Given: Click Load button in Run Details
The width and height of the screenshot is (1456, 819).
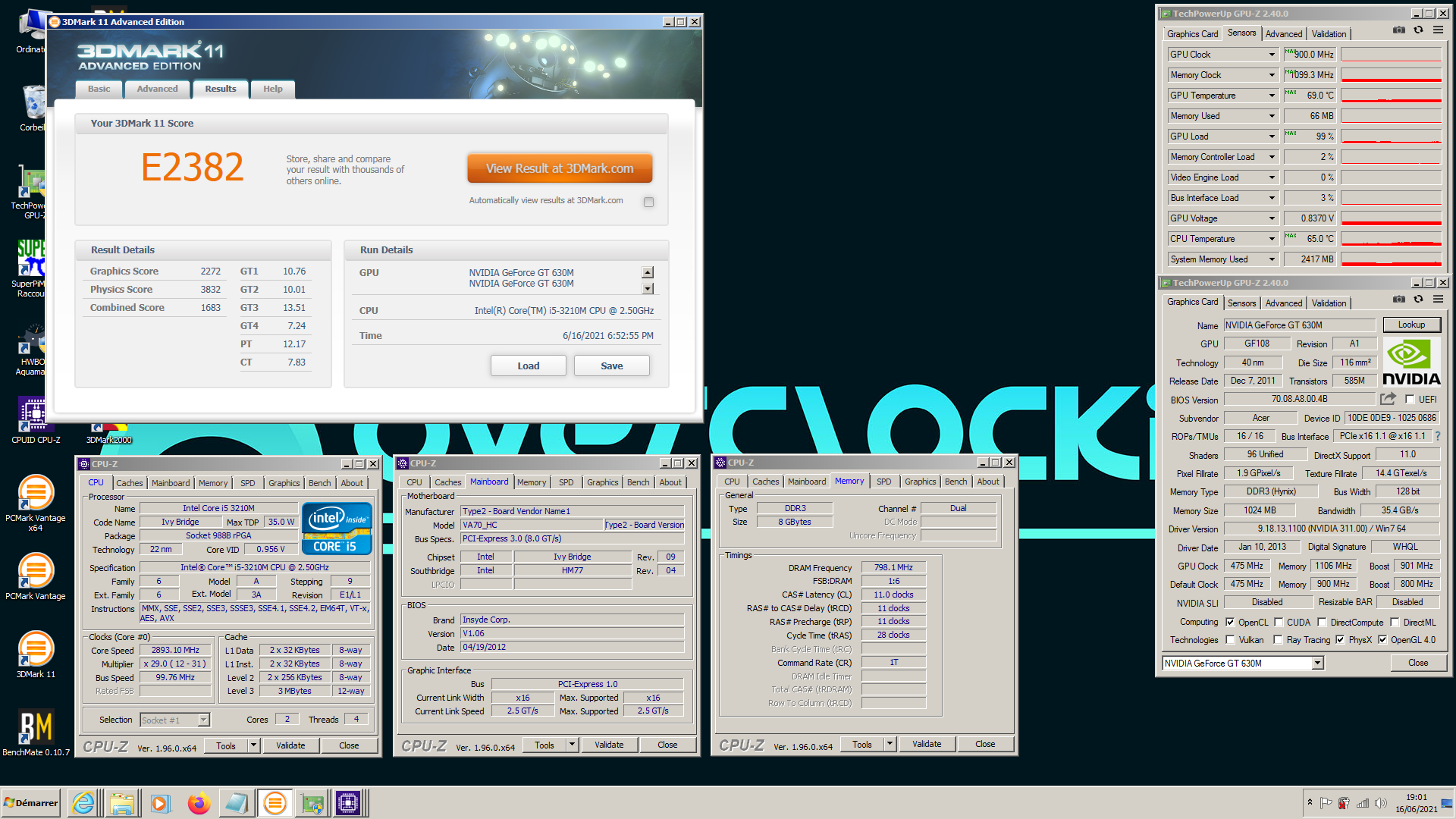Looking at the screenshot, I should [528, 366].
